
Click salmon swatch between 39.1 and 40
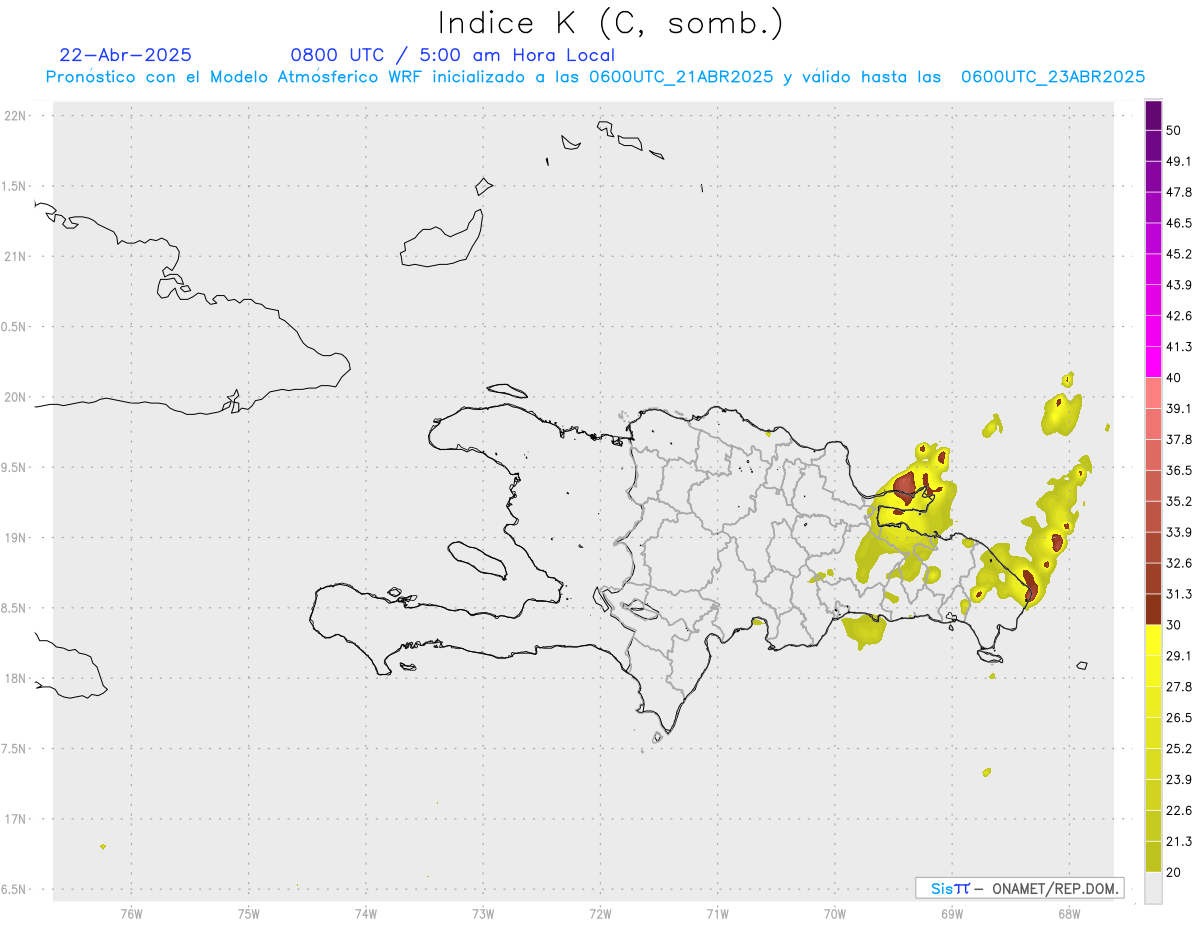[x=1153, y=393]
